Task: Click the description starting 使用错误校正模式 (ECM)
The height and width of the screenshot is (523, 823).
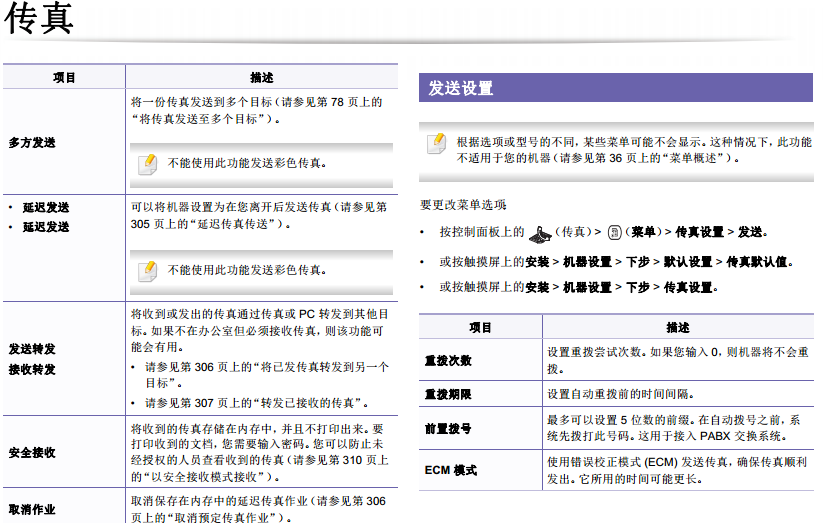Action: coord(677,470)
